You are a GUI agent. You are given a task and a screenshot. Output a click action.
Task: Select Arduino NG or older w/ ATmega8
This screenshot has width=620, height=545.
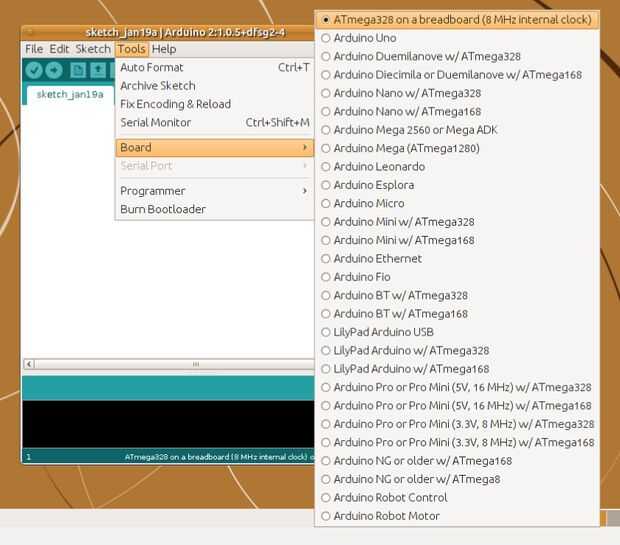457,479
